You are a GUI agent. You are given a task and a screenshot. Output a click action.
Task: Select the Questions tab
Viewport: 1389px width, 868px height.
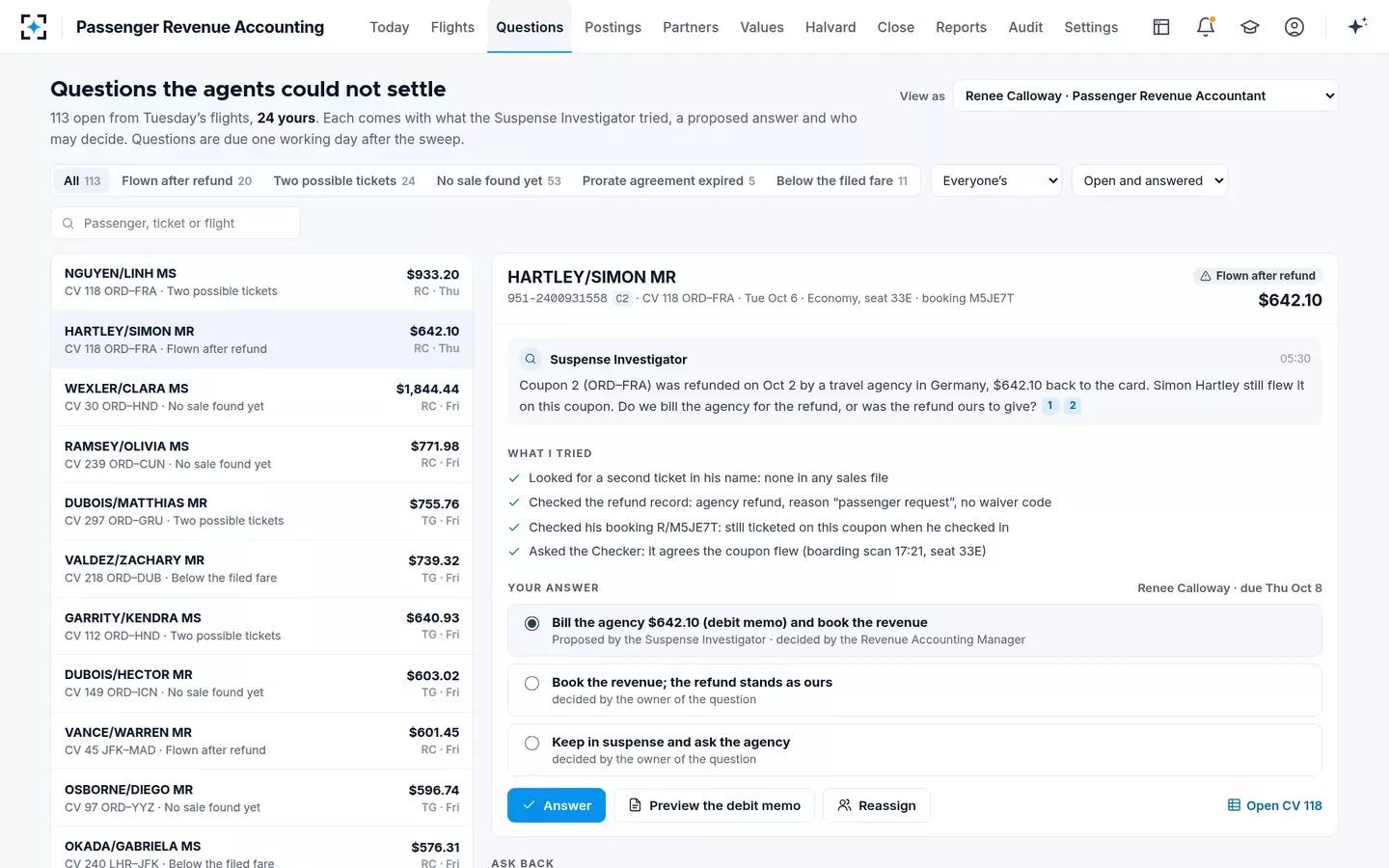click(530, 27)
